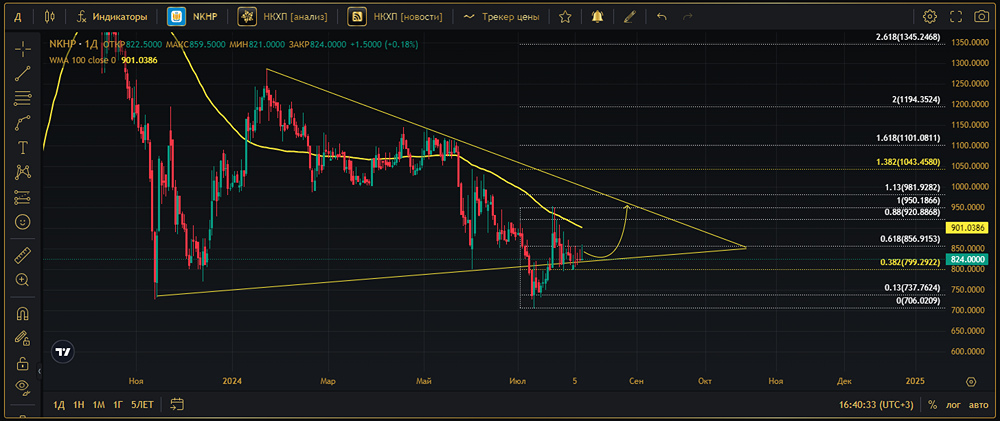Toggle lock all drawings padlock

point(24,363)
